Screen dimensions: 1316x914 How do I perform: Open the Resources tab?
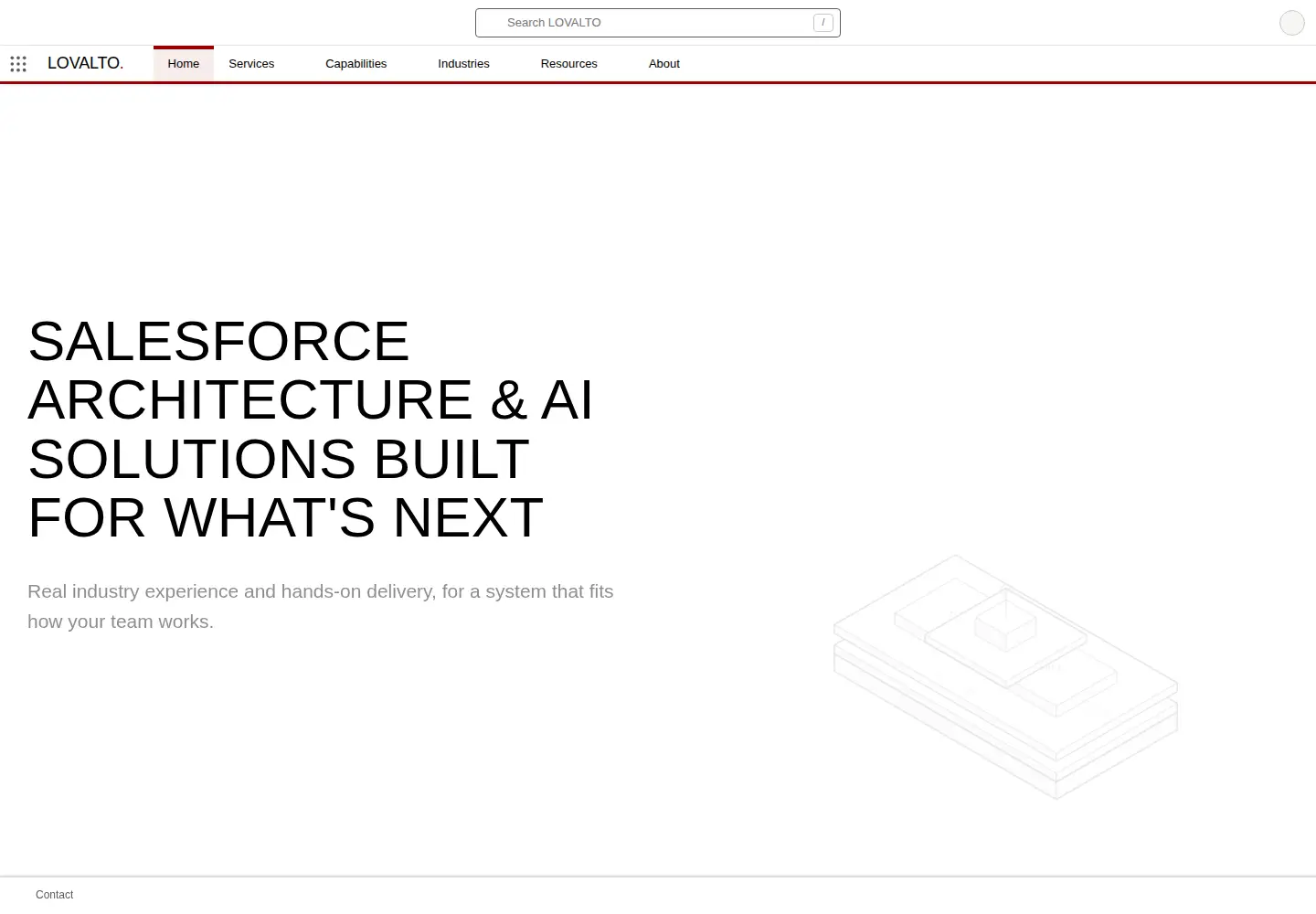pos(568,64)
